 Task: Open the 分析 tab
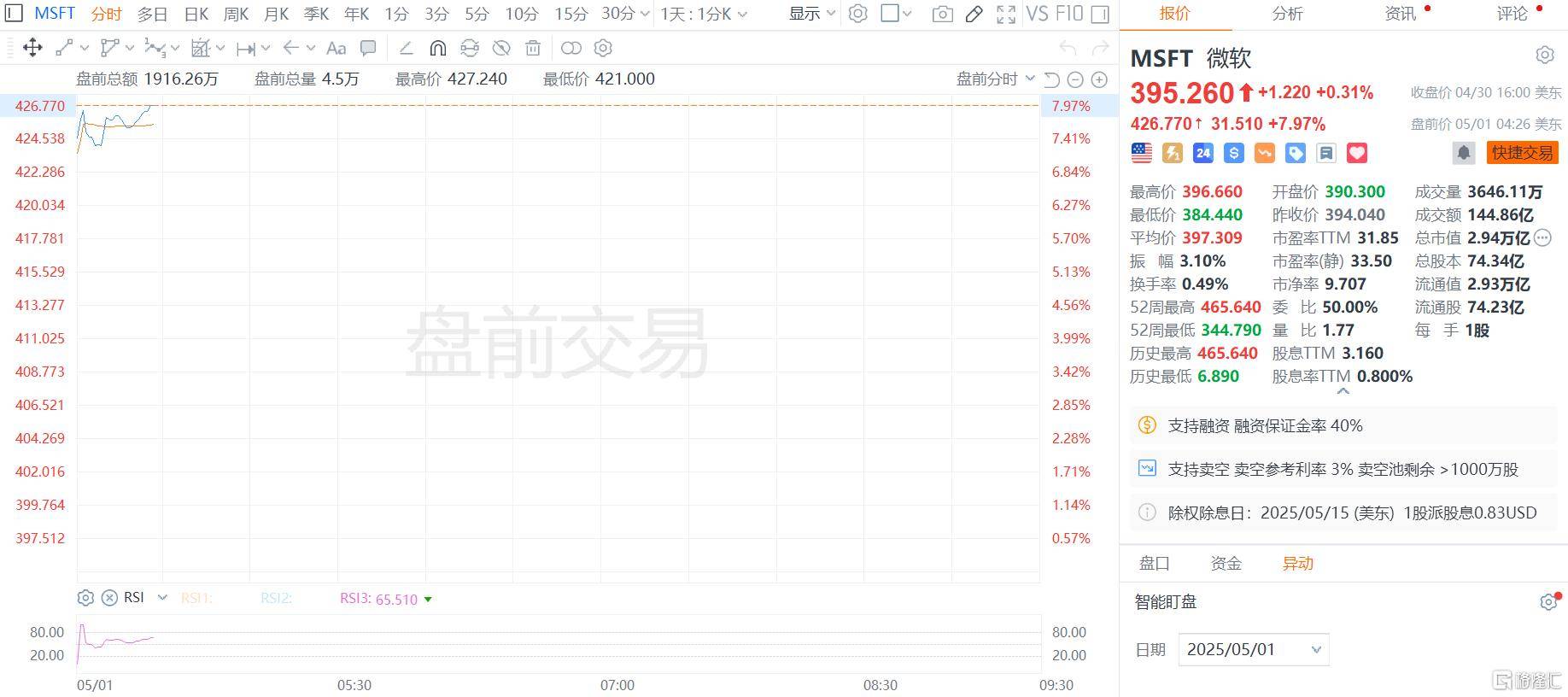click(x=1287, y=14)
